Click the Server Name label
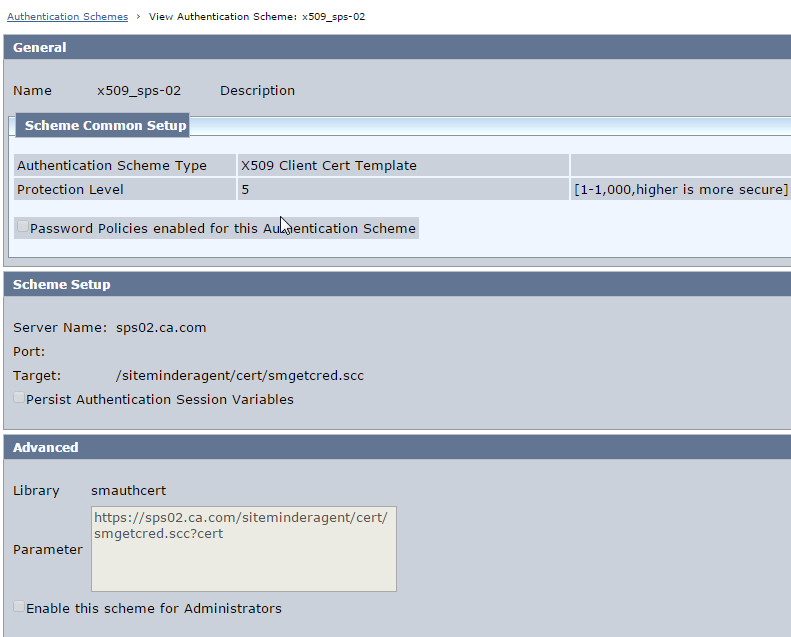 click(60, 328)
